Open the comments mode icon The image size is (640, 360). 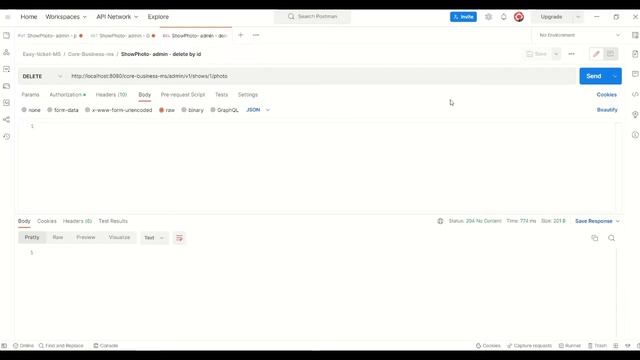(x=610, y=54)
